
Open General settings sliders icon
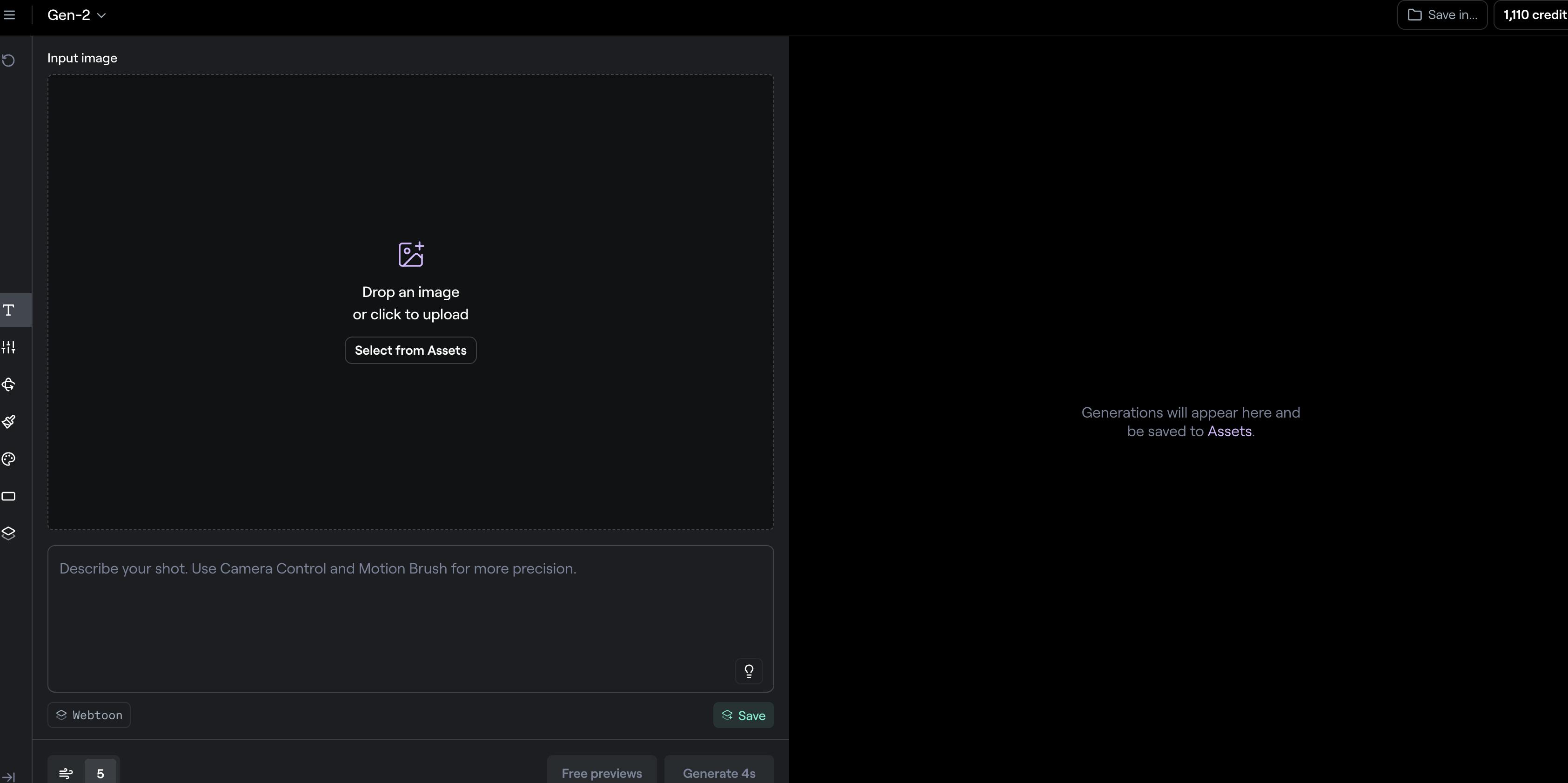pos(8,348)
